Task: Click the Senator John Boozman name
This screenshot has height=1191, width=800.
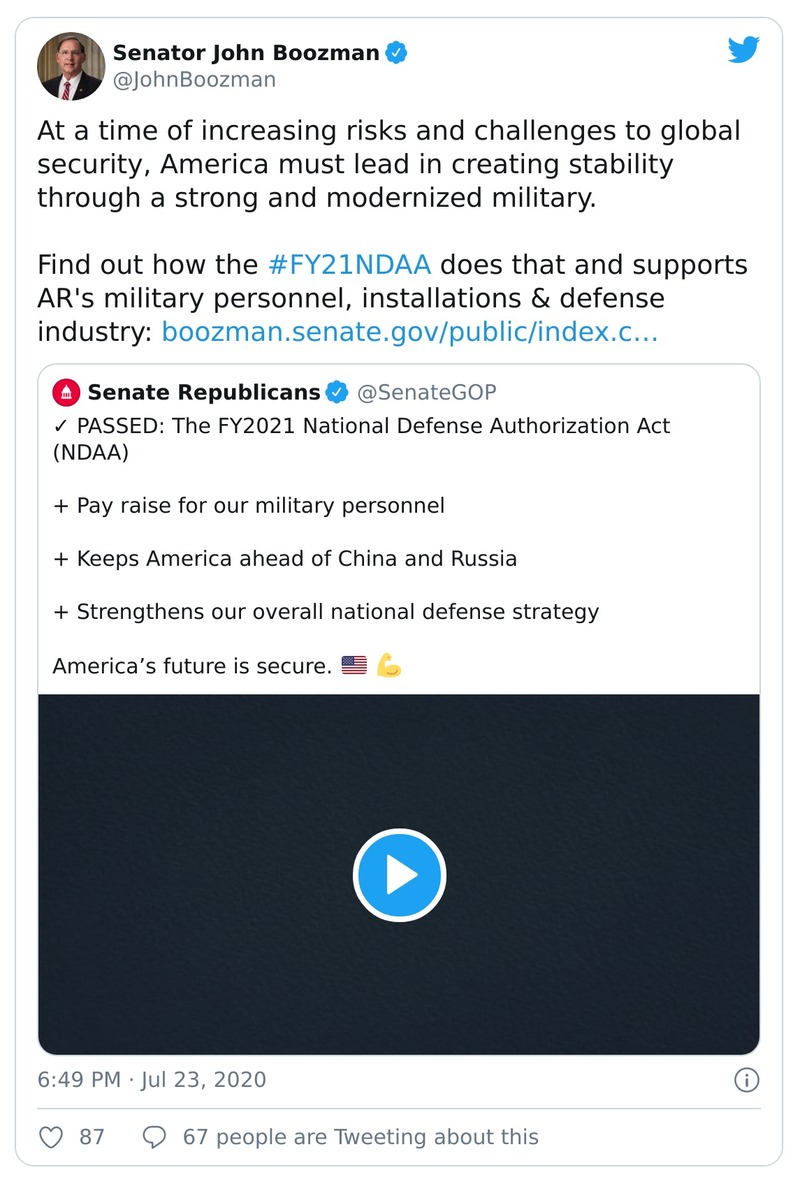Action: point(246,52)
